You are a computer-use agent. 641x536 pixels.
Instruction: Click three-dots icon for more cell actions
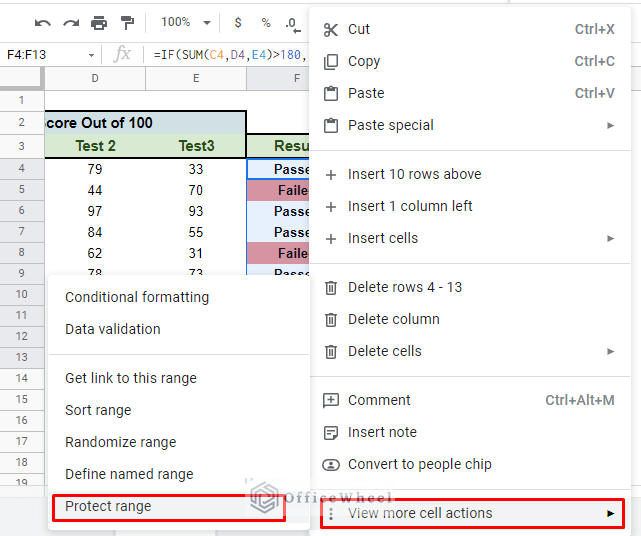coord(331,514)
